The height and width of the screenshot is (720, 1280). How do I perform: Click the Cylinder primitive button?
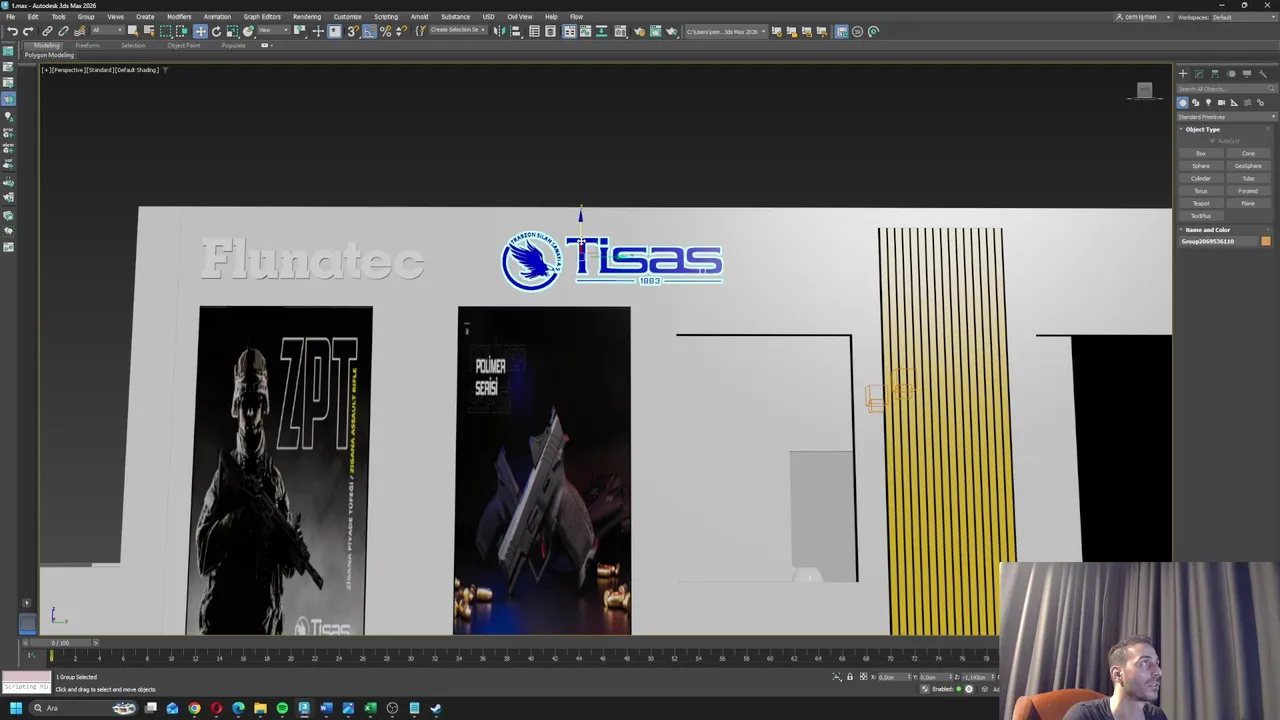(1201, 178)
